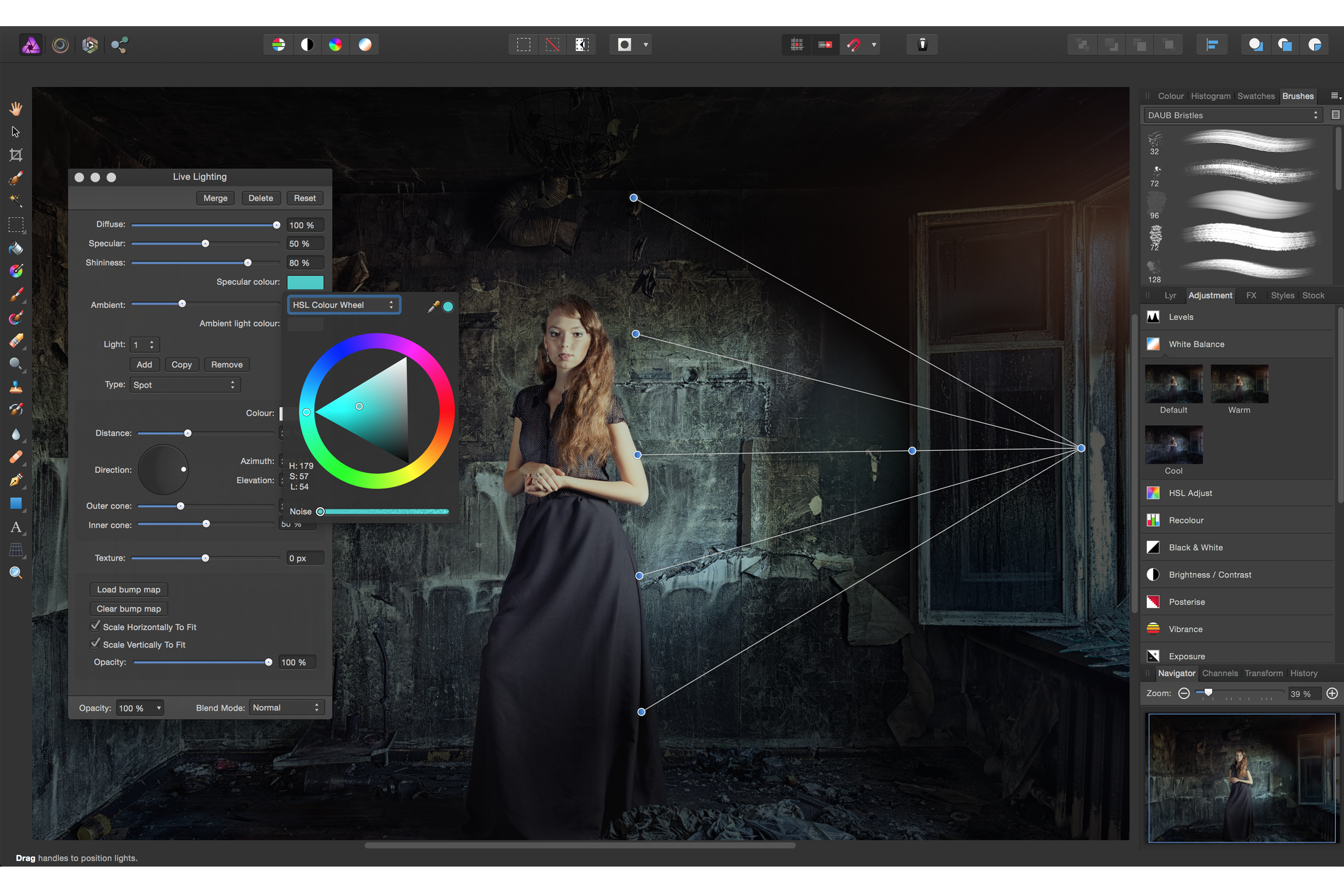1344x896 pixels.
Task: Click the zoom in plus icon in Navigator
Action: [x=1331, y=693]
